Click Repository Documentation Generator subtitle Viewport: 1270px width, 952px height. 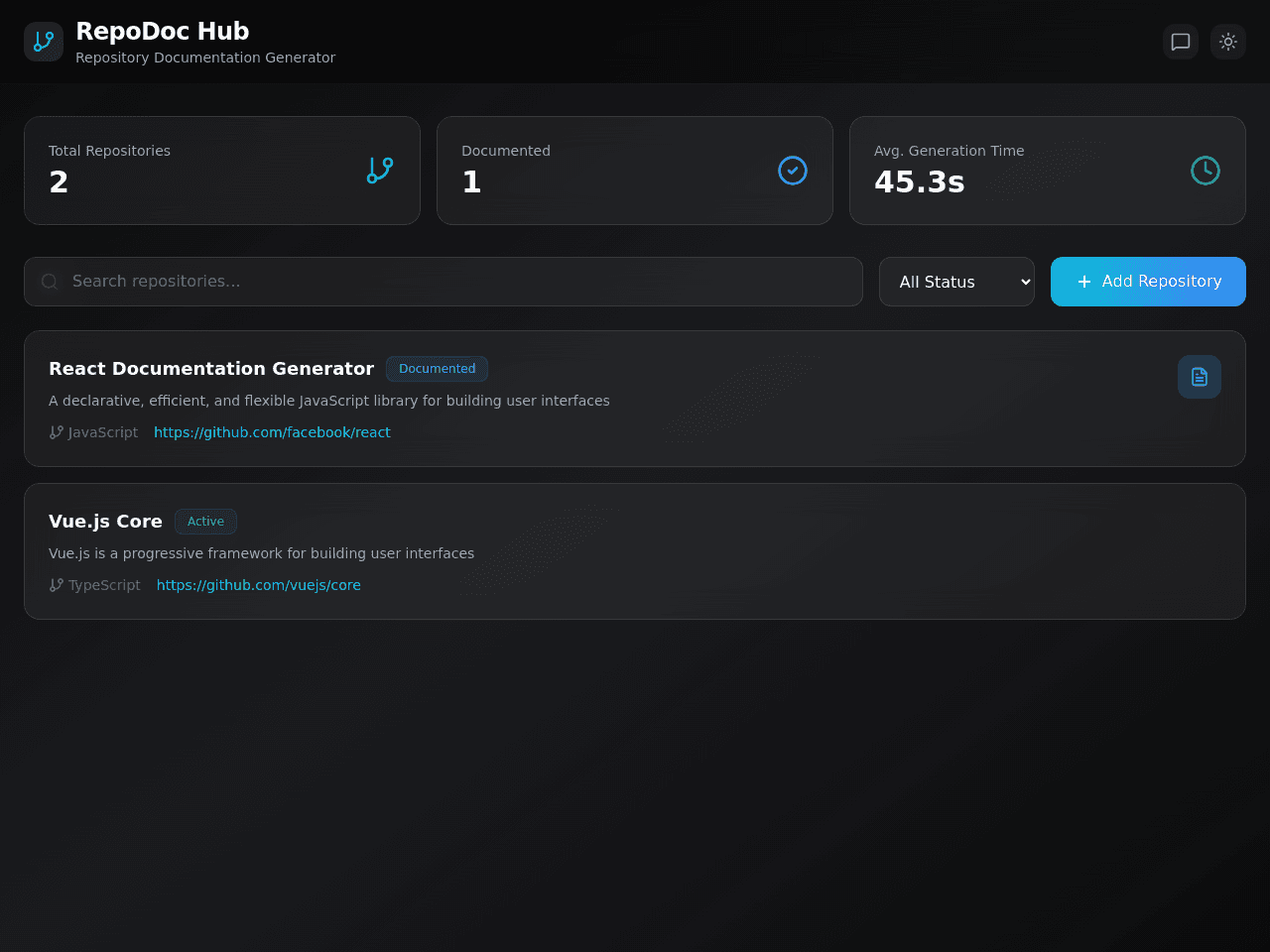(205, 58)
